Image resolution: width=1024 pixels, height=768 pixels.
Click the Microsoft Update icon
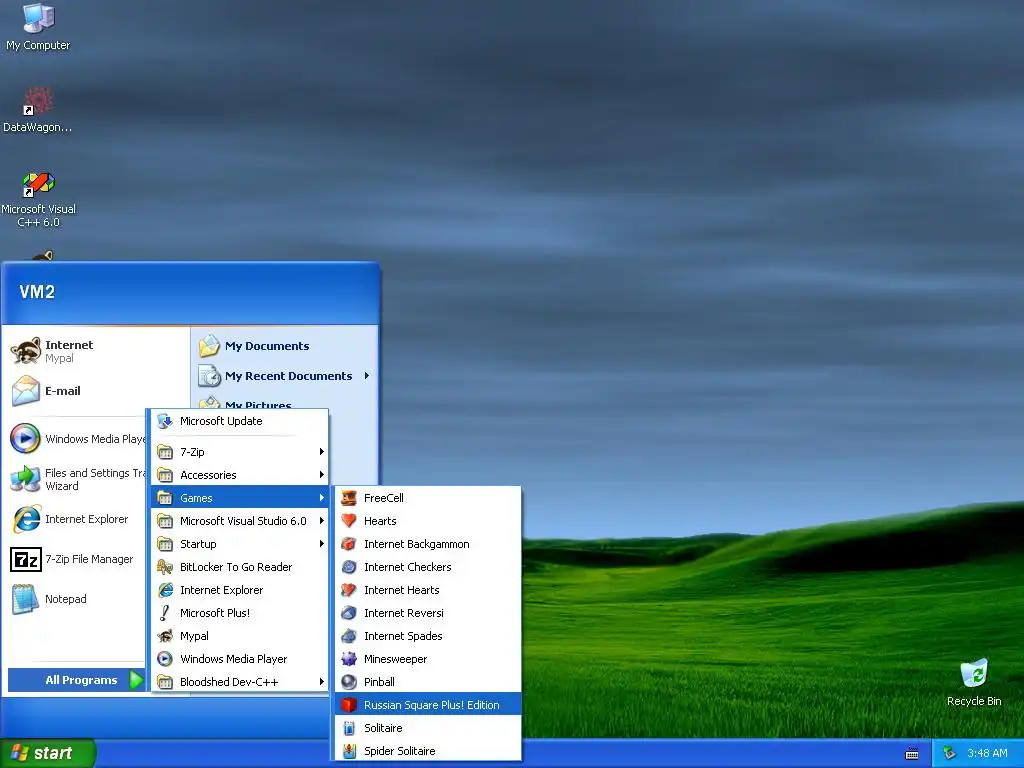pyautogui.click(x=165, y=421)
